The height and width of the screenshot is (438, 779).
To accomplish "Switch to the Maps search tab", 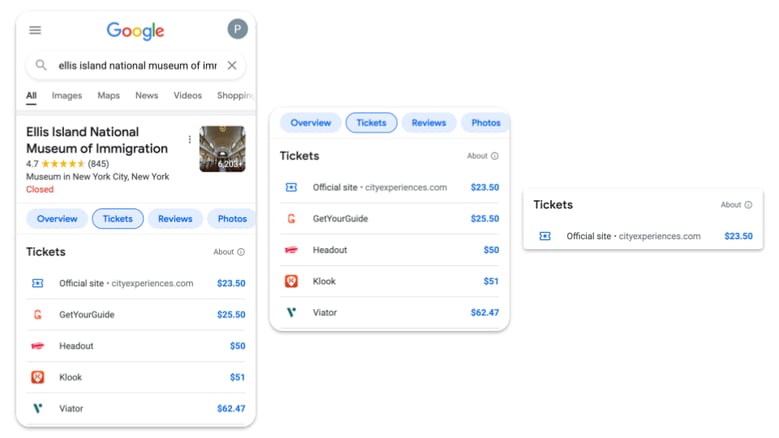I will coord(108,96).
